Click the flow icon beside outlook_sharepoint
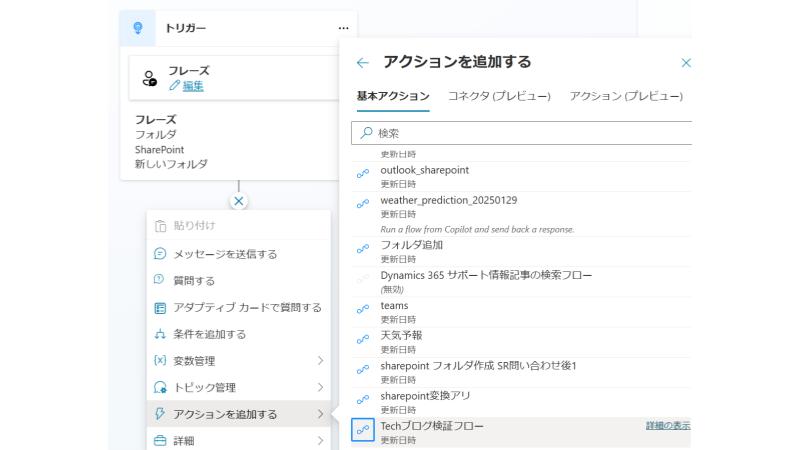This screenshot has width=800, height=450. (363, 175)
